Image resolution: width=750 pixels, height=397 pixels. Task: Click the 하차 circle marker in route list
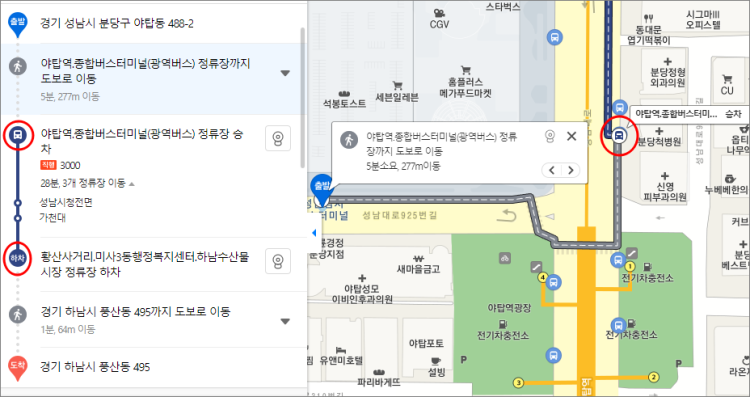point(18,259)
